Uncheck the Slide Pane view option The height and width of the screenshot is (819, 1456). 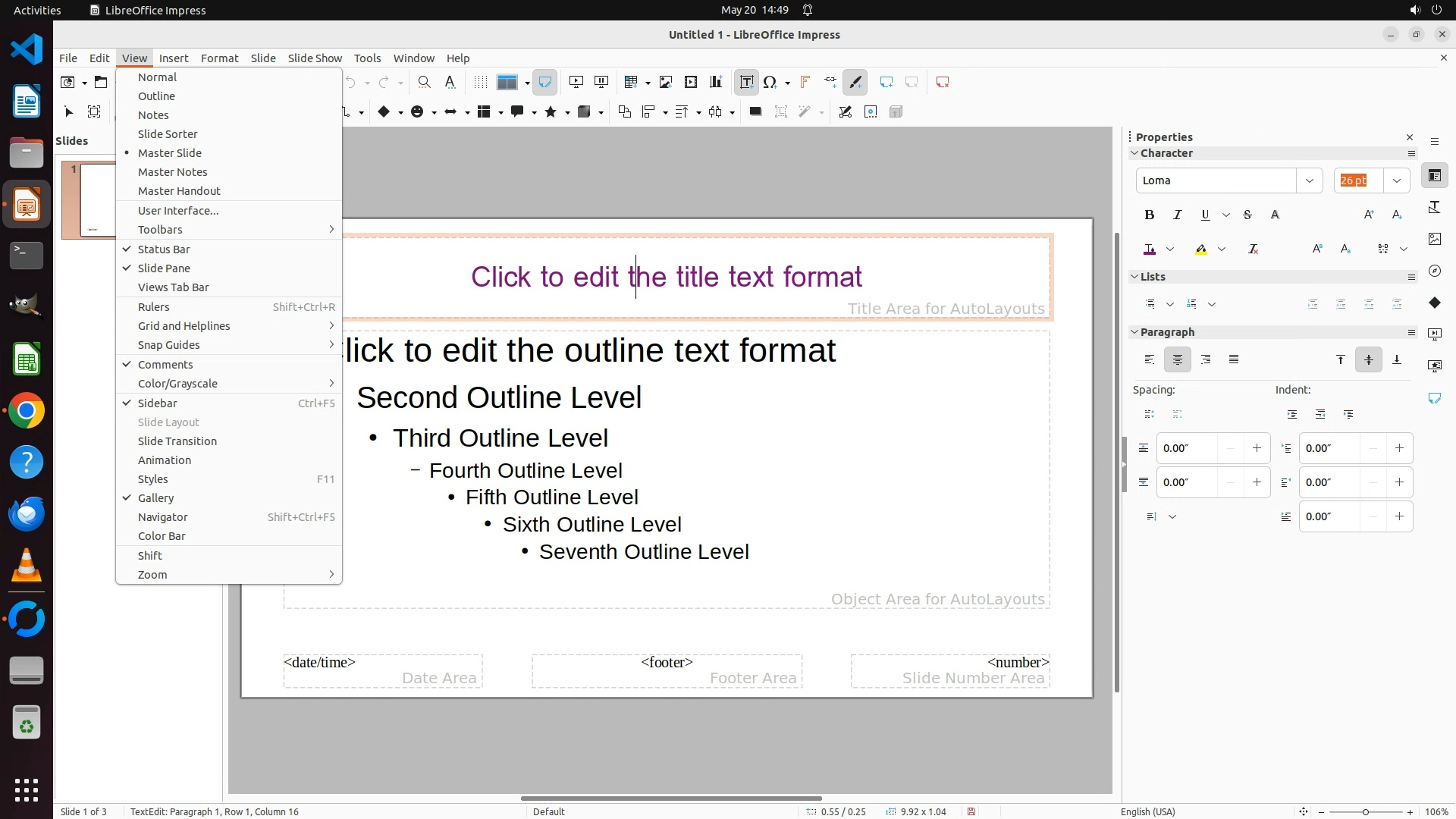pos(164,268)
